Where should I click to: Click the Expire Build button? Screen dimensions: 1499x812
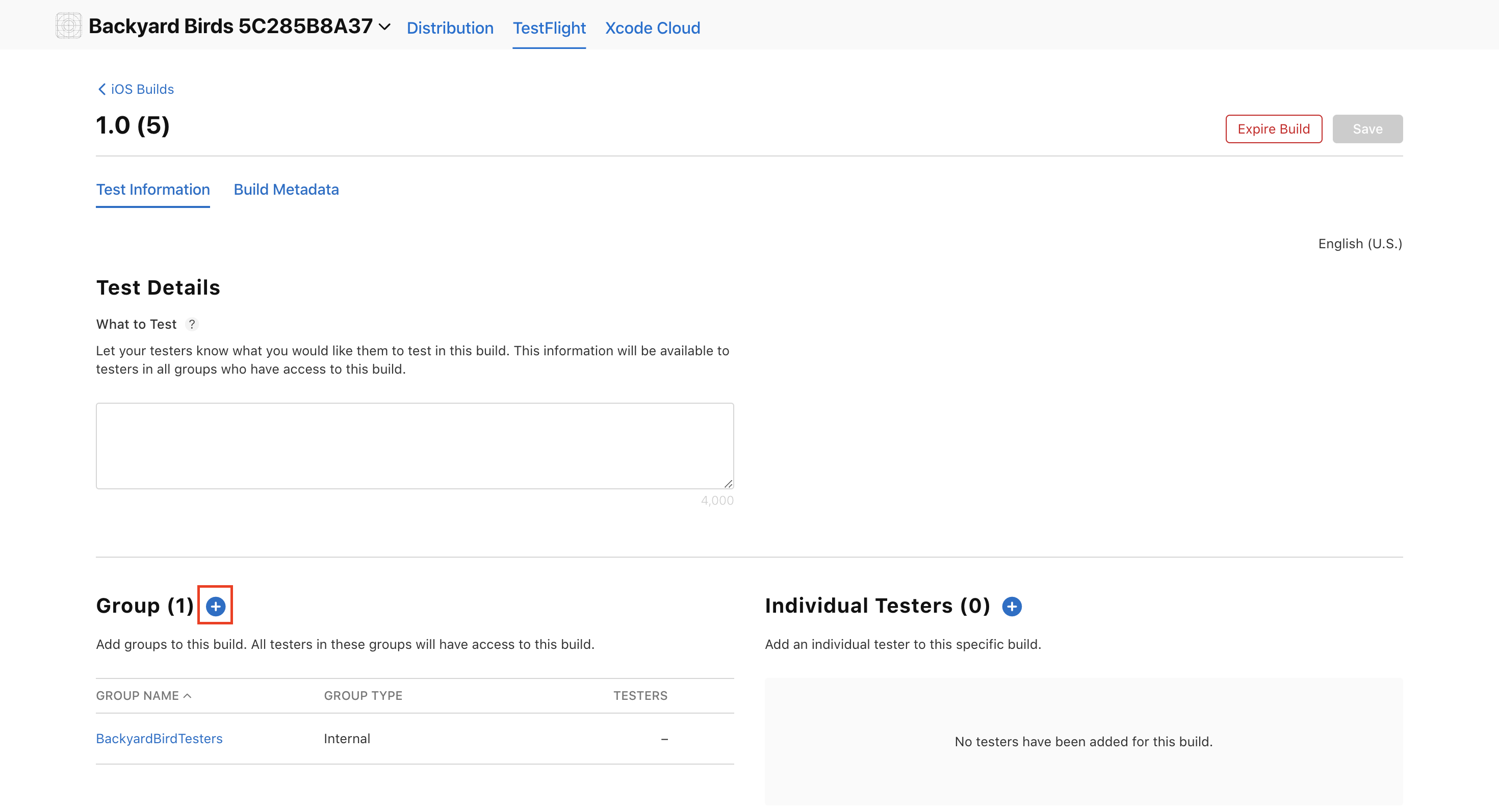point(1273,129)
